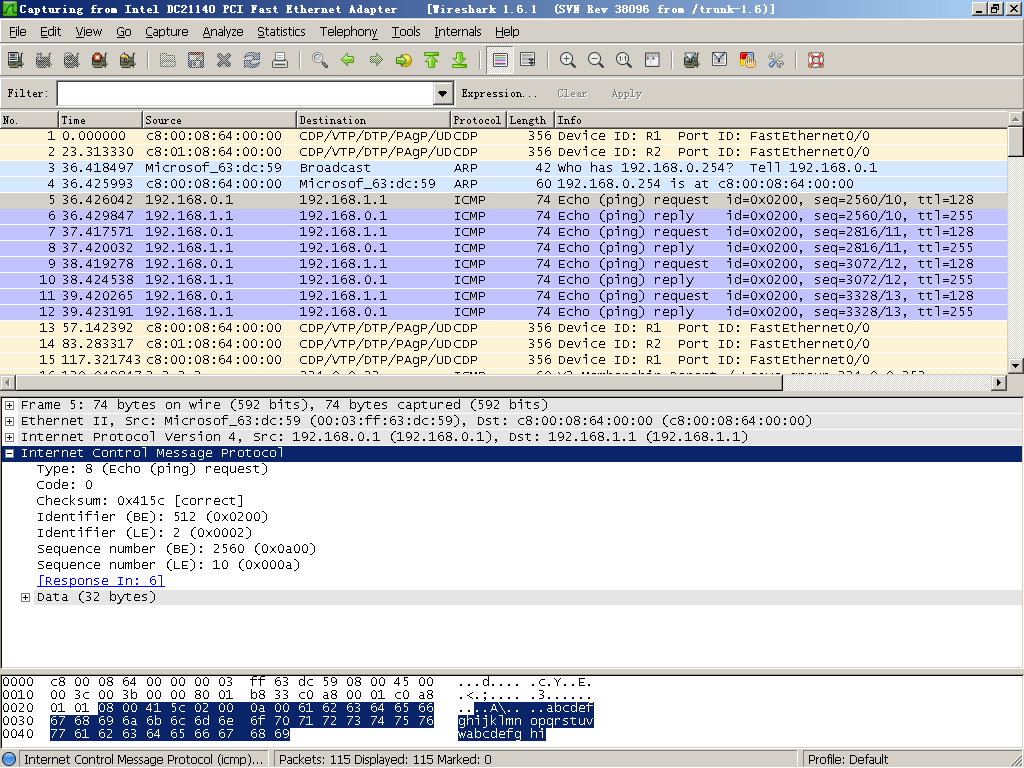1024x768 pixels.
Task: Sort packets by Protocol column header
Action: coord(478,120)
